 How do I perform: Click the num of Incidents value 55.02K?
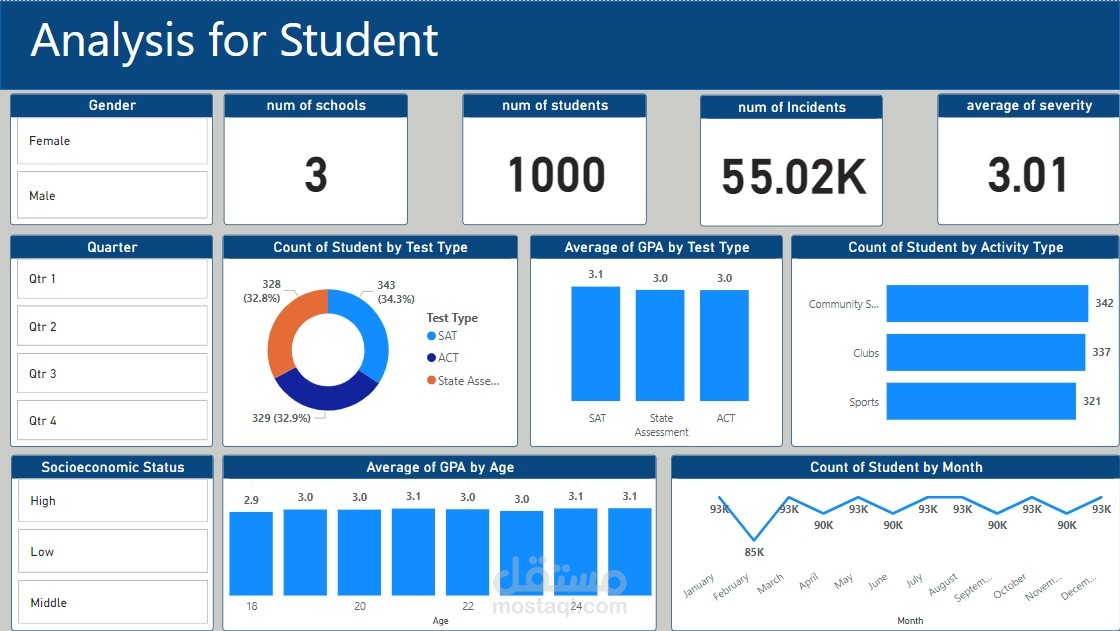click(794, 177)
